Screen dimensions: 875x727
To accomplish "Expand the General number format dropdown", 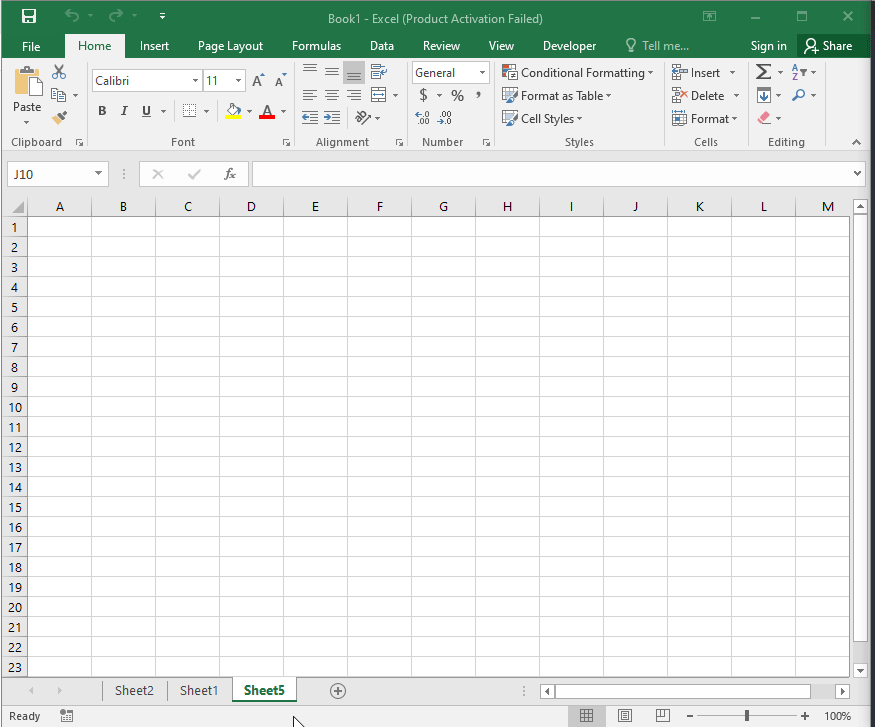I will pyautogui.click(x=482, y=73).
